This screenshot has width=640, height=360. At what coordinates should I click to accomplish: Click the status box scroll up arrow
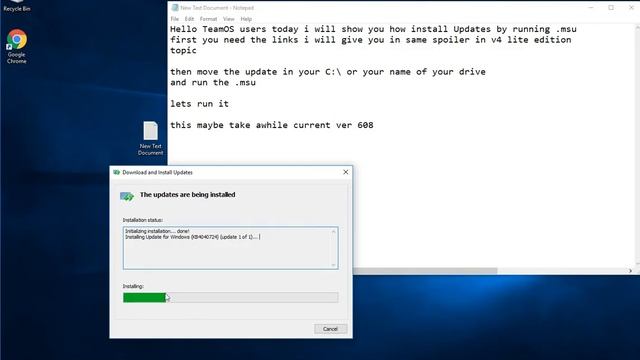(333, 231)
